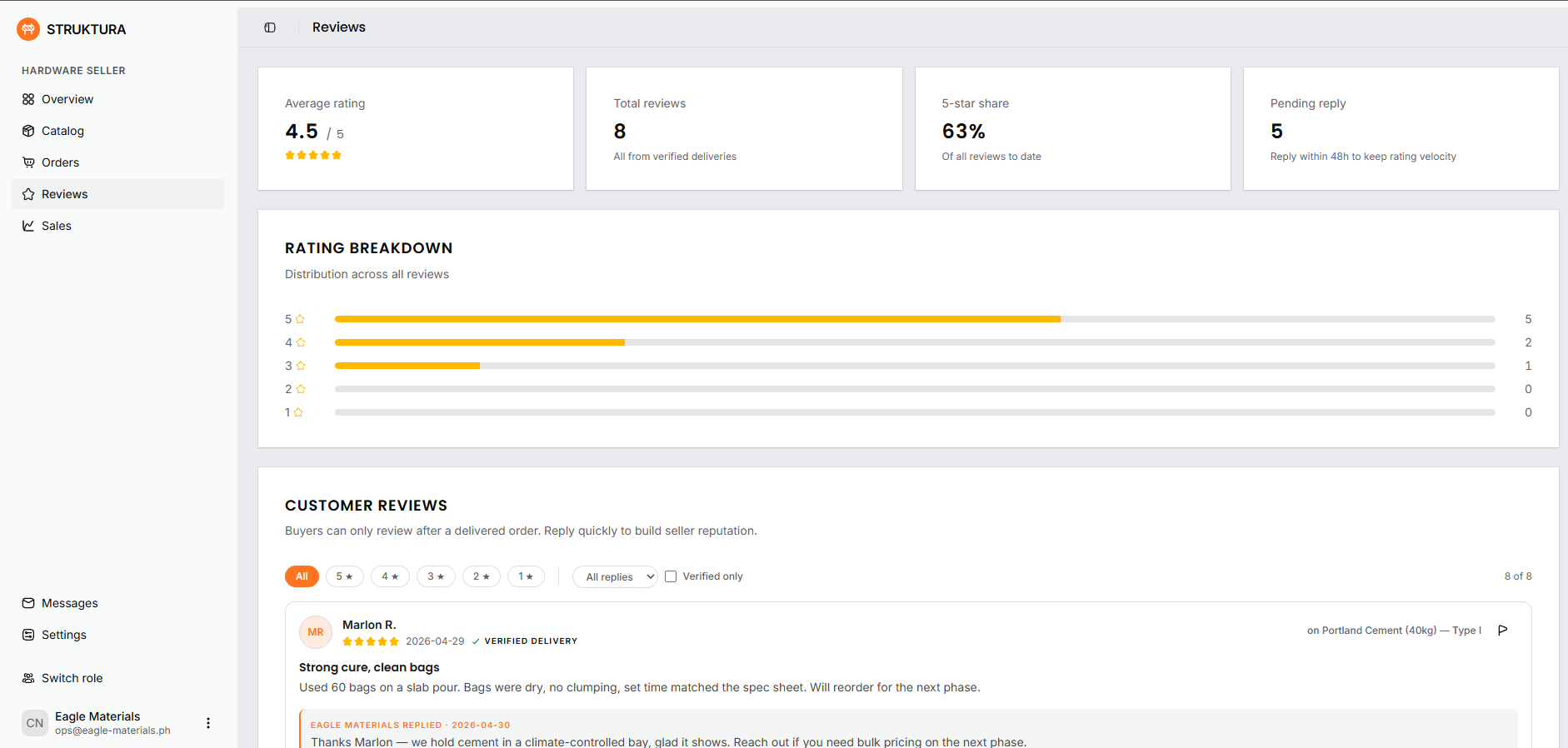Click Switch role
This screenshot has height=748, width=1568.
click(x=118, y=678)
